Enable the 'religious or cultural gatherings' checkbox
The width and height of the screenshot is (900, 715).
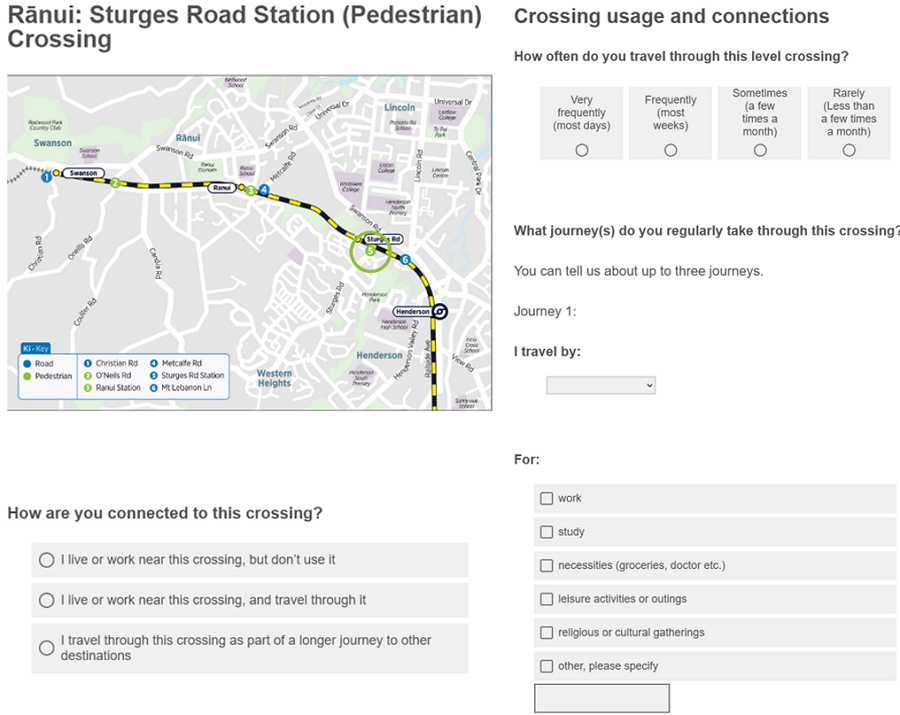546,632
